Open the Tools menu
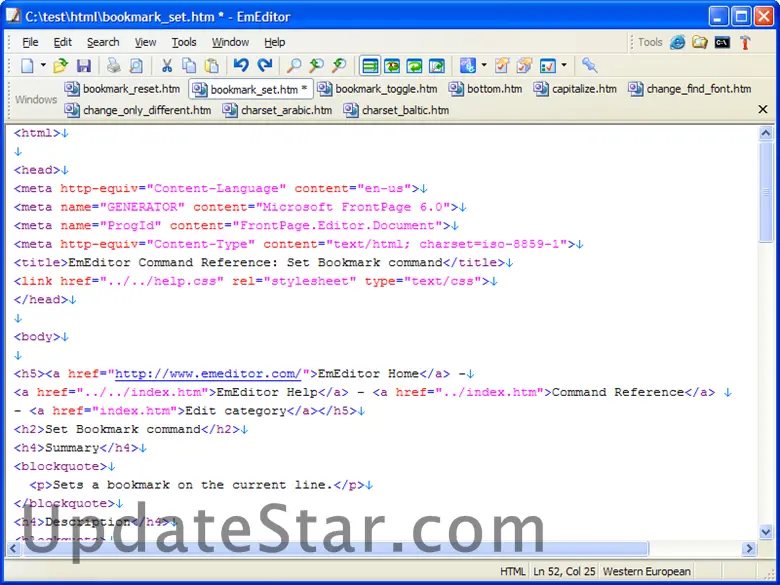The height and width of the screenshot is (585, 780). pos(184,42)
